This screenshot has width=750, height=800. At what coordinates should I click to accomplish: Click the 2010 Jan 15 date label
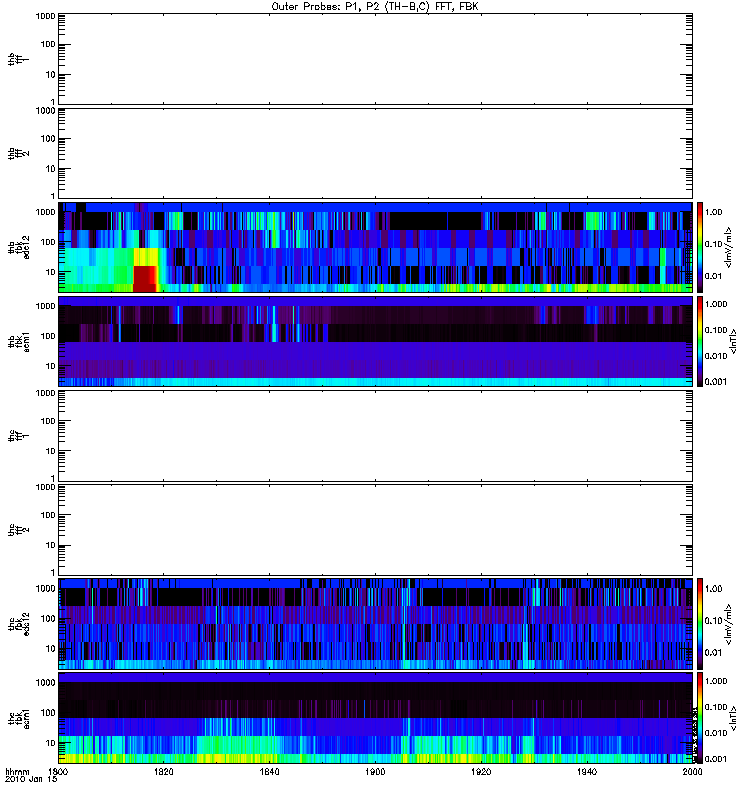(31, 780)
